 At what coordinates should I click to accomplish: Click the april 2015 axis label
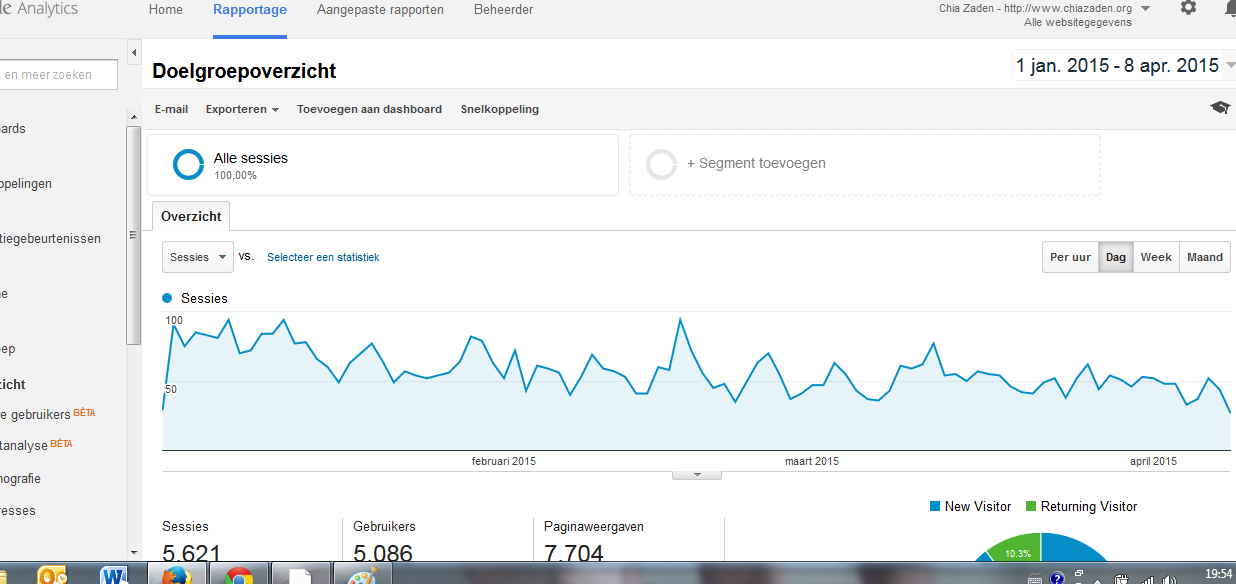[1153, 461]
